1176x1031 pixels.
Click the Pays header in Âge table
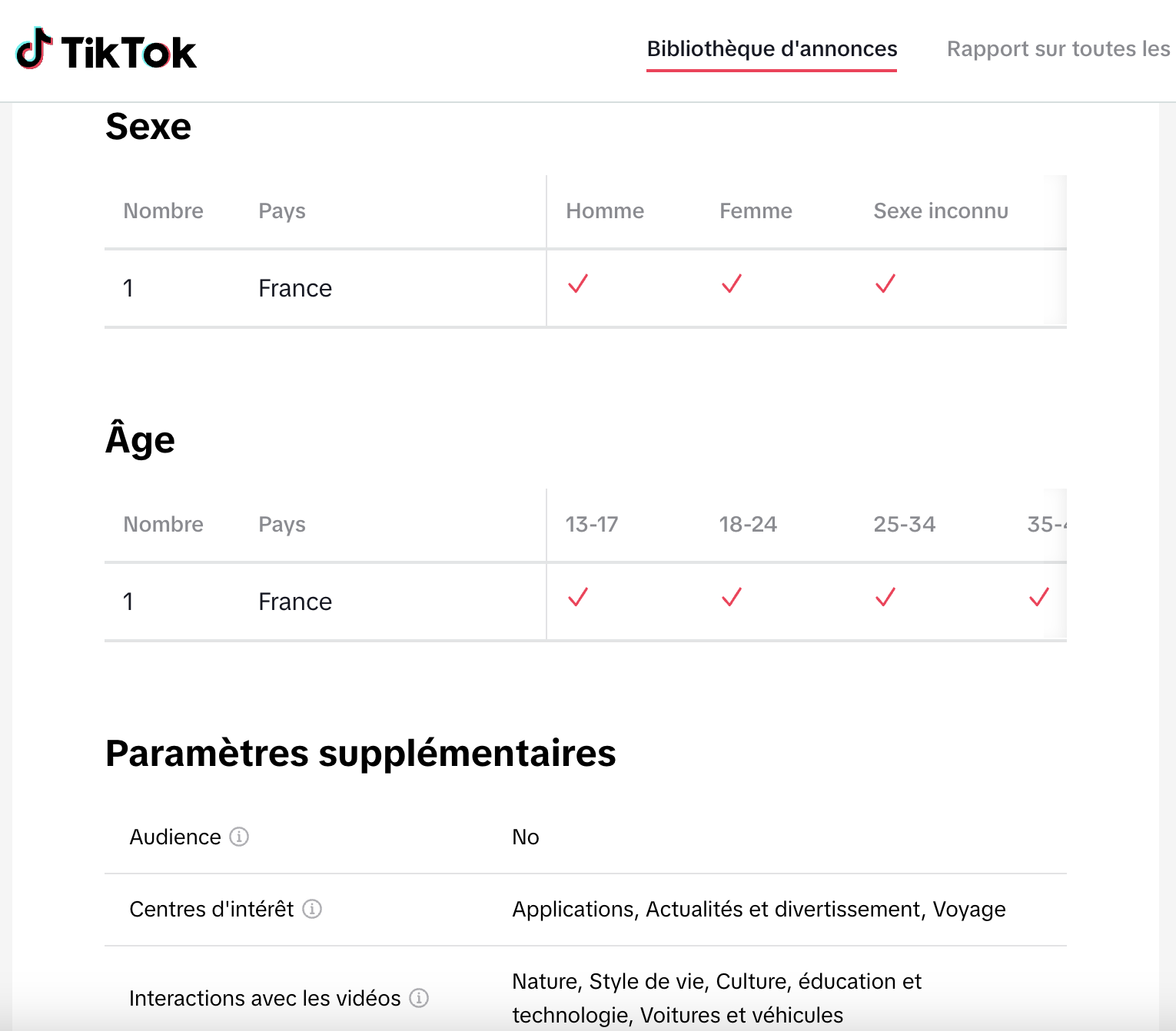tap(282, 525)
